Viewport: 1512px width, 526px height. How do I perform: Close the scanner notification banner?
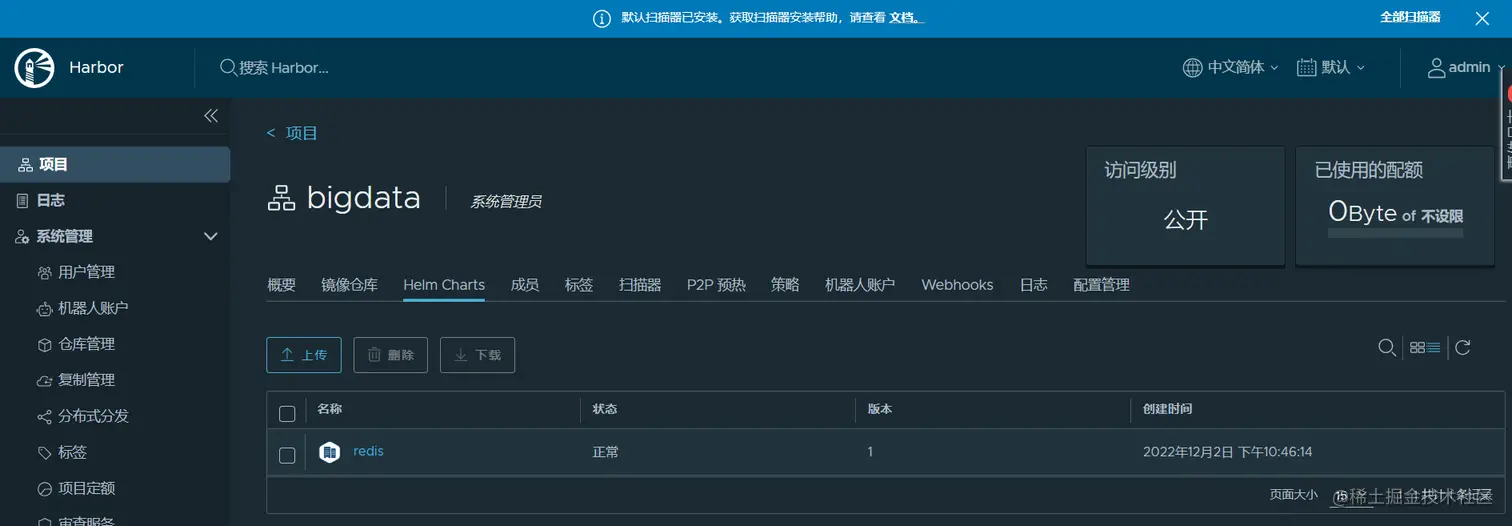click(1482, 18)
